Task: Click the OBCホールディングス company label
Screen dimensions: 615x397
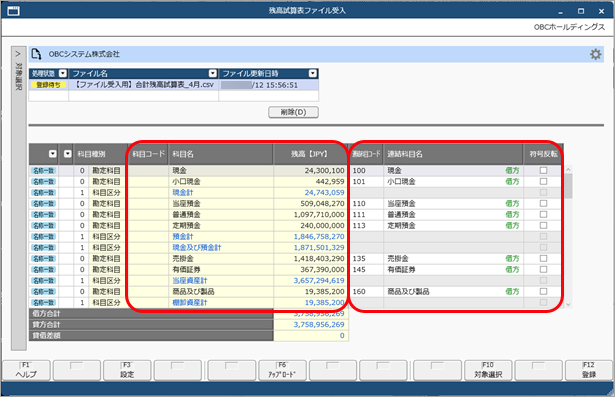Action: click(x=569, y=27)
